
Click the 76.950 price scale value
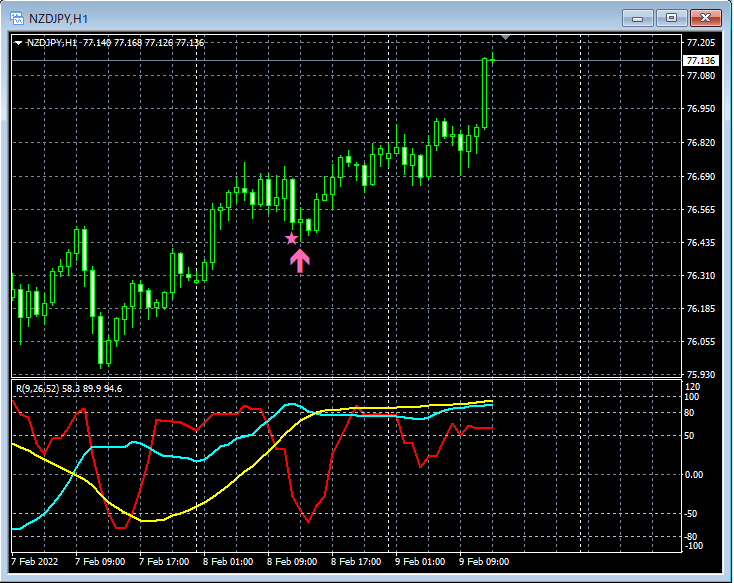(701, 109)
